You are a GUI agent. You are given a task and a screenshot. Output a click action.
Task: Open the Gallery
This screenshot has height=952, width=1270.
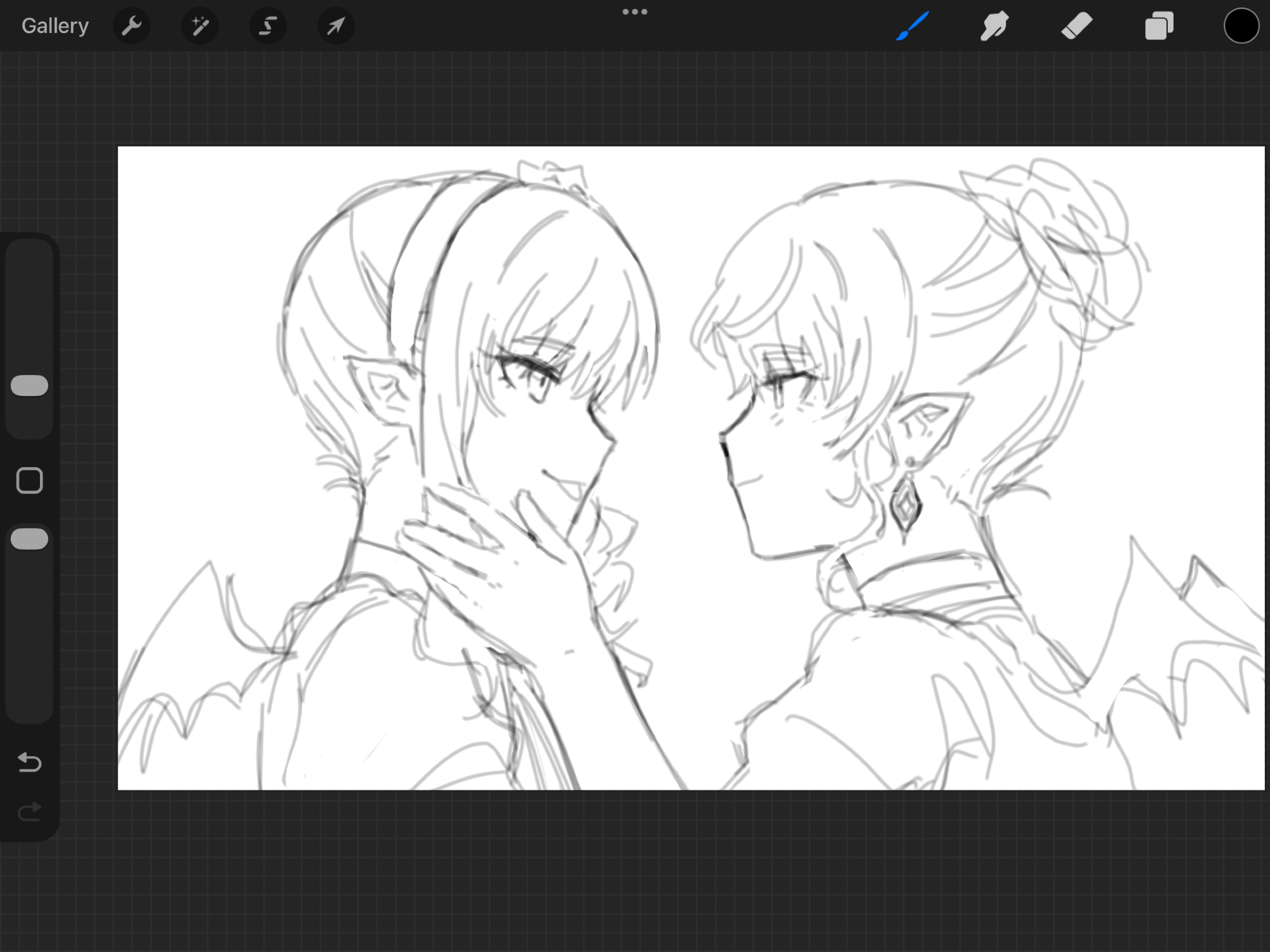coord(55,26)
